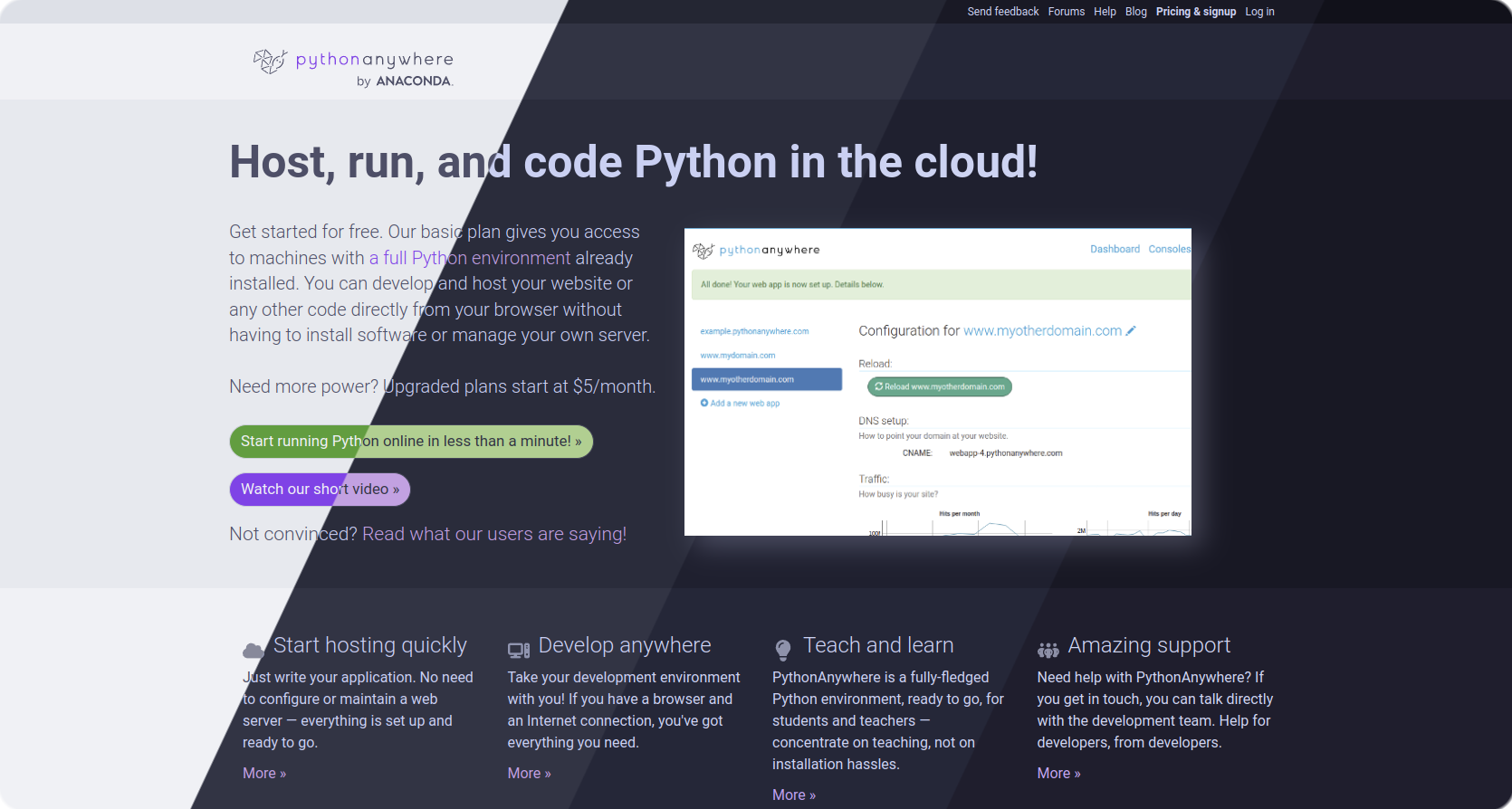Open Send feedback in the top bar

pyautogui.click(x=1002, y=12)
